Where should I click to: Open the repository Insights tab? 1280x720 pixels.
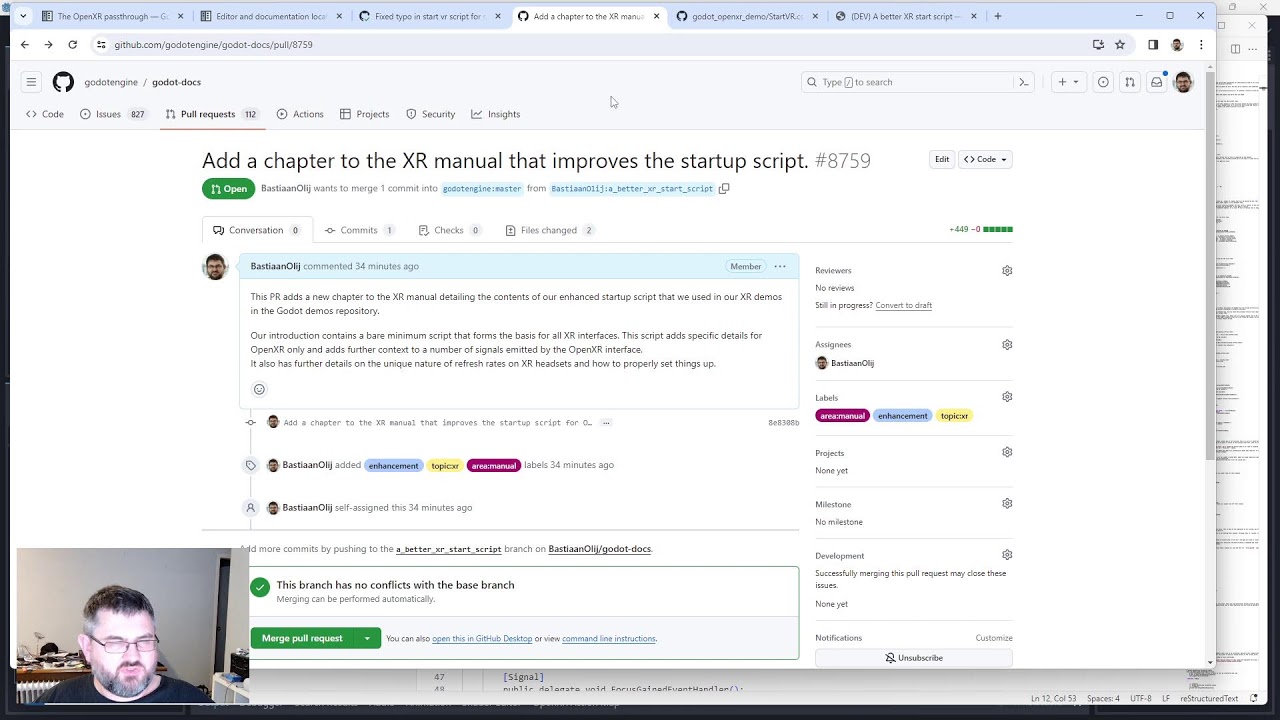(x=496, y=114)
